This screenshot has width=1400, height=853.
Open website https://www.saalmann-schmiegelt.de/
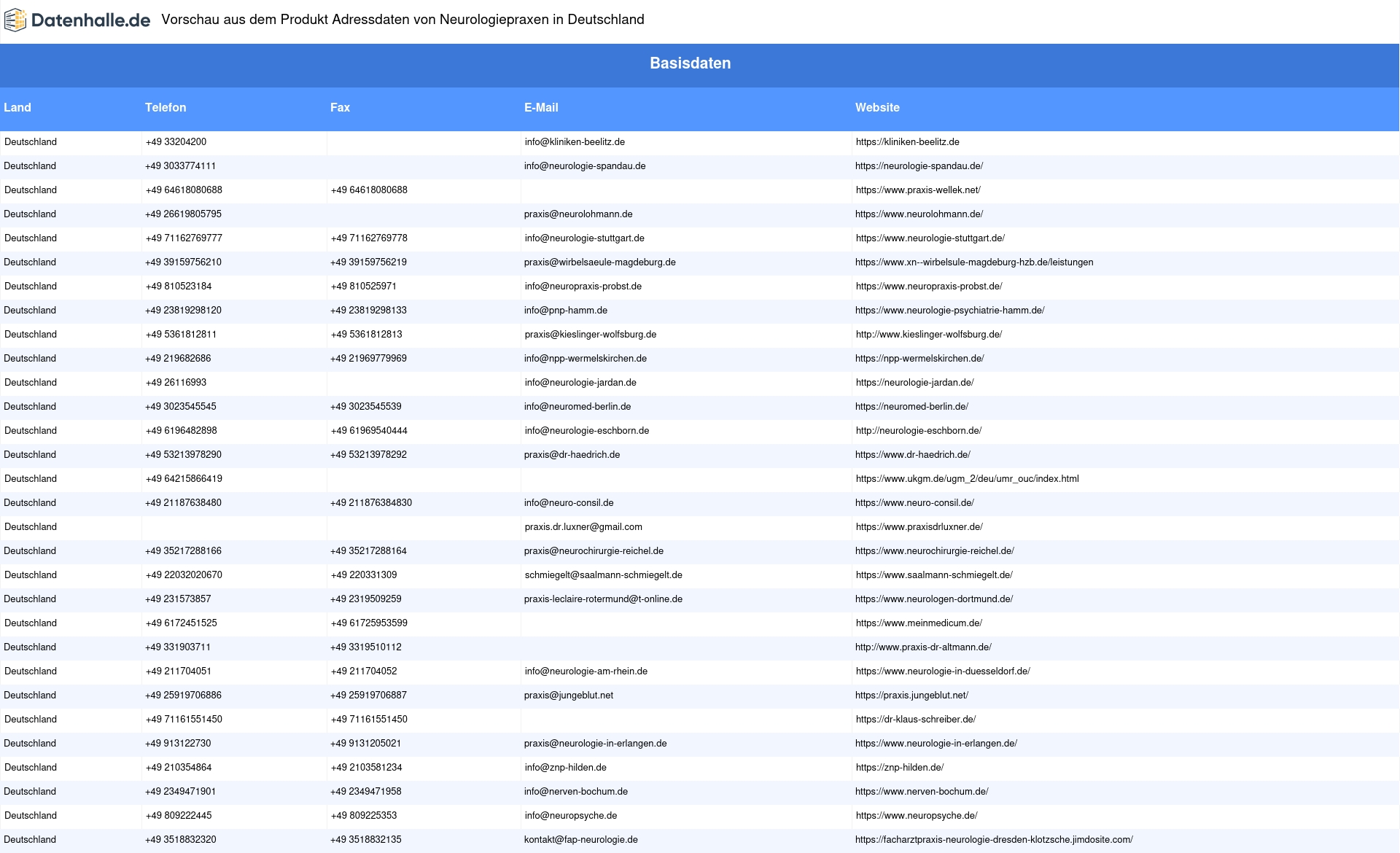tap(934, 575)
